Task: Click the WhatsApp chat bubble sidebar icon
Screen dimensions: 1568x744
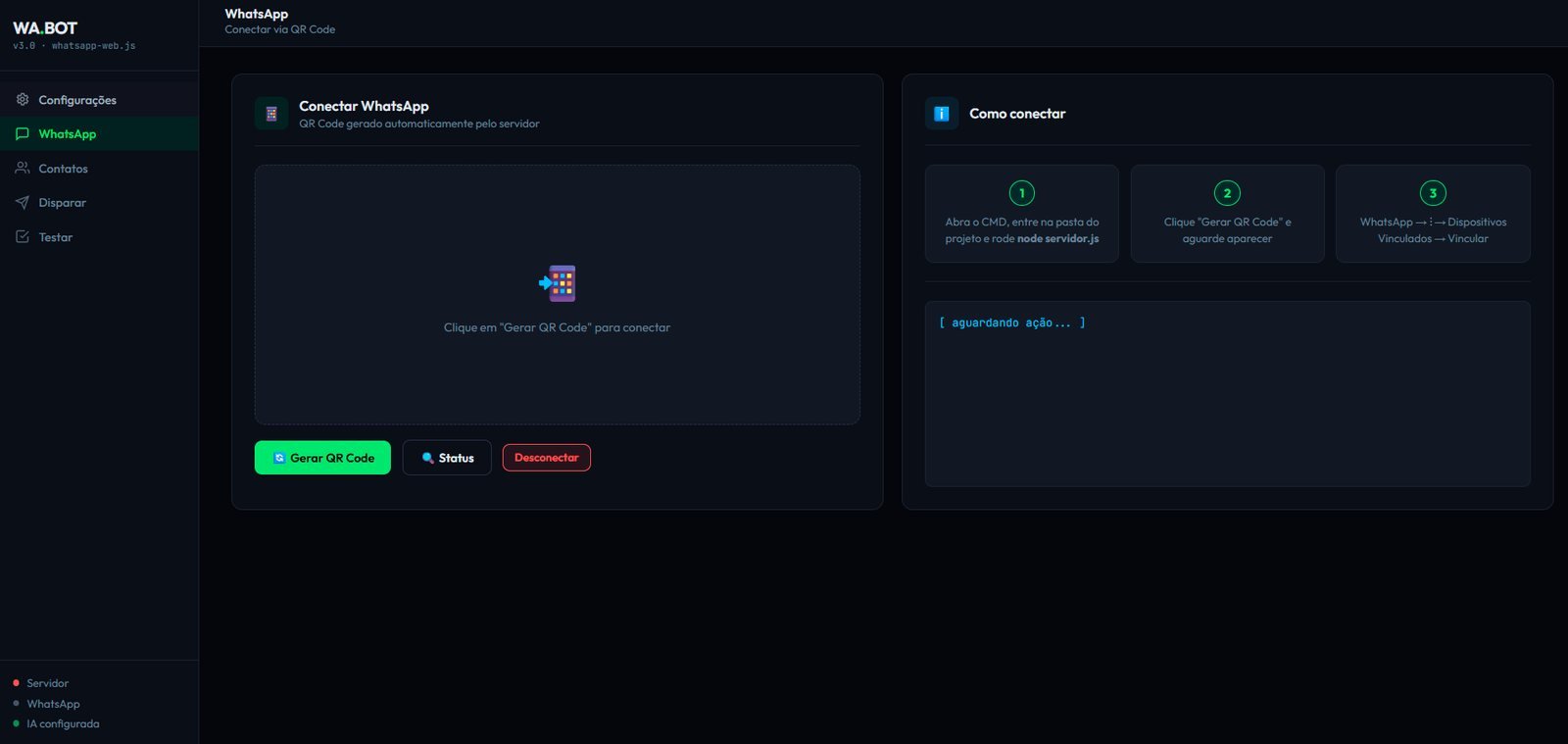Action: [x=23, y=134]
